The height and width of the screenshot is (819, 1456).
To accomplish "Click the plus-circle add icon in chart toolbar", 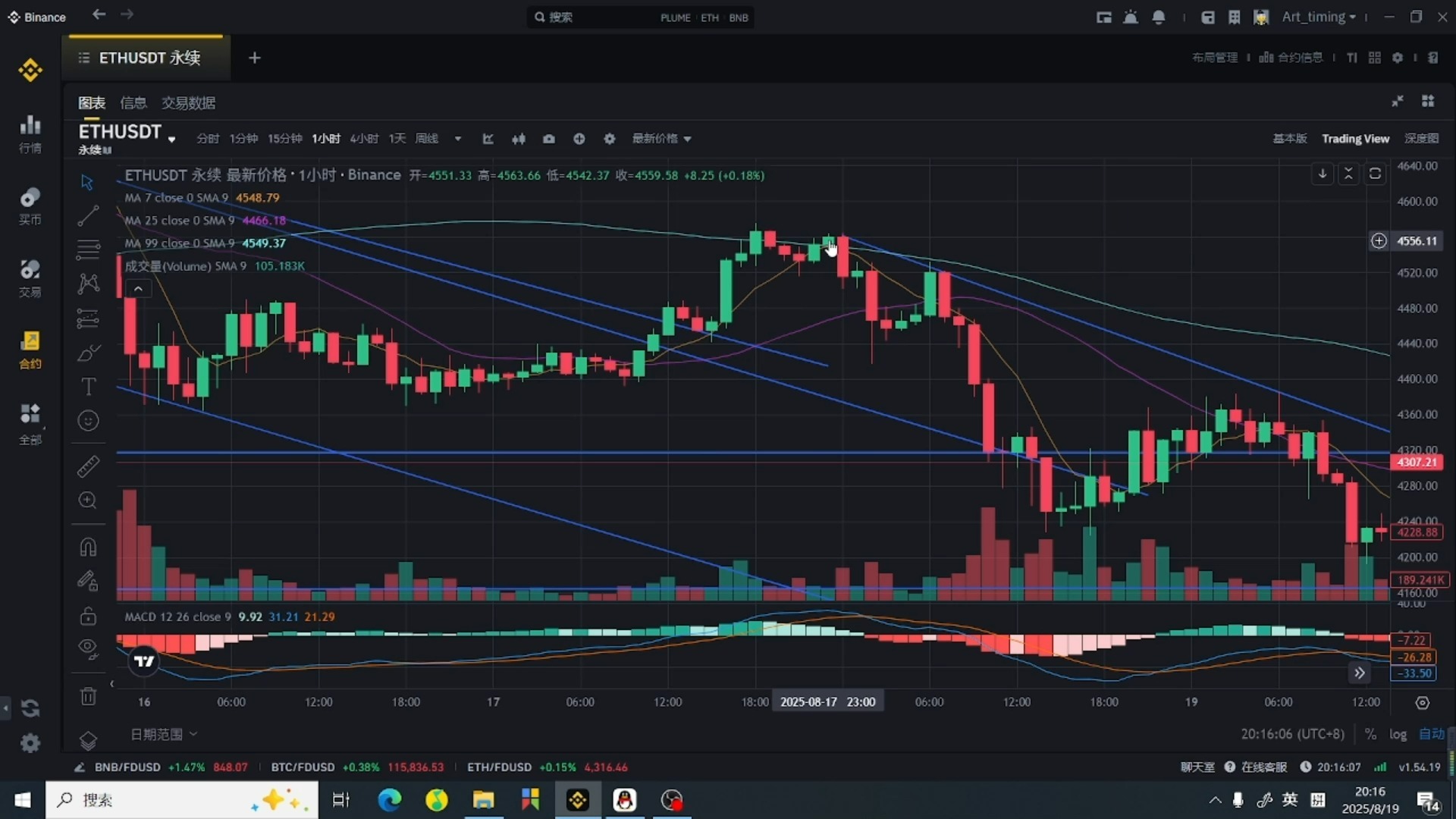I will tap(579, 139).
